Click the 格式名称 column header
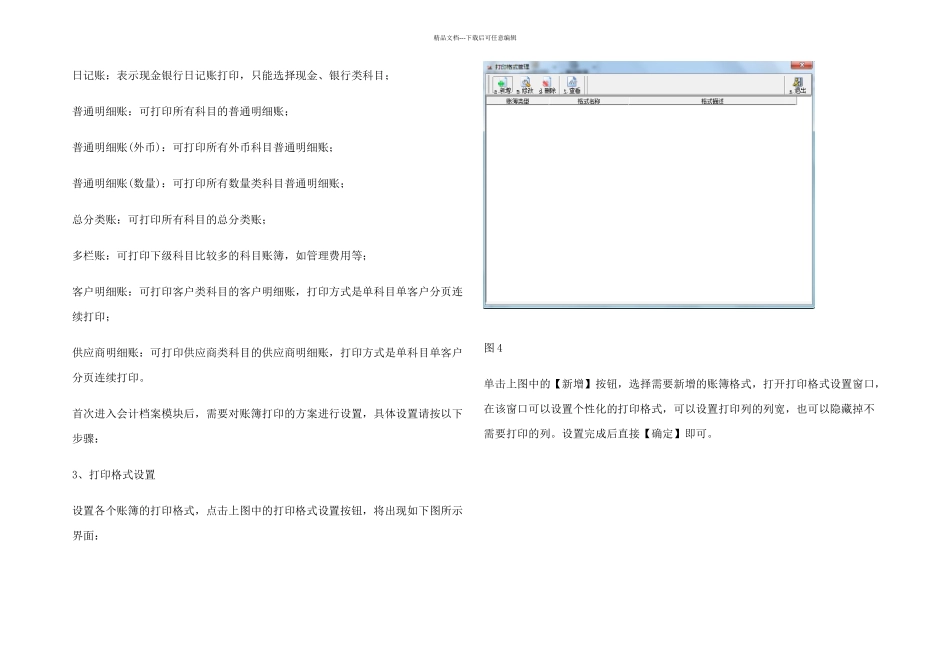The height and width of the screenshot is (672, 950). coord(588,101)
